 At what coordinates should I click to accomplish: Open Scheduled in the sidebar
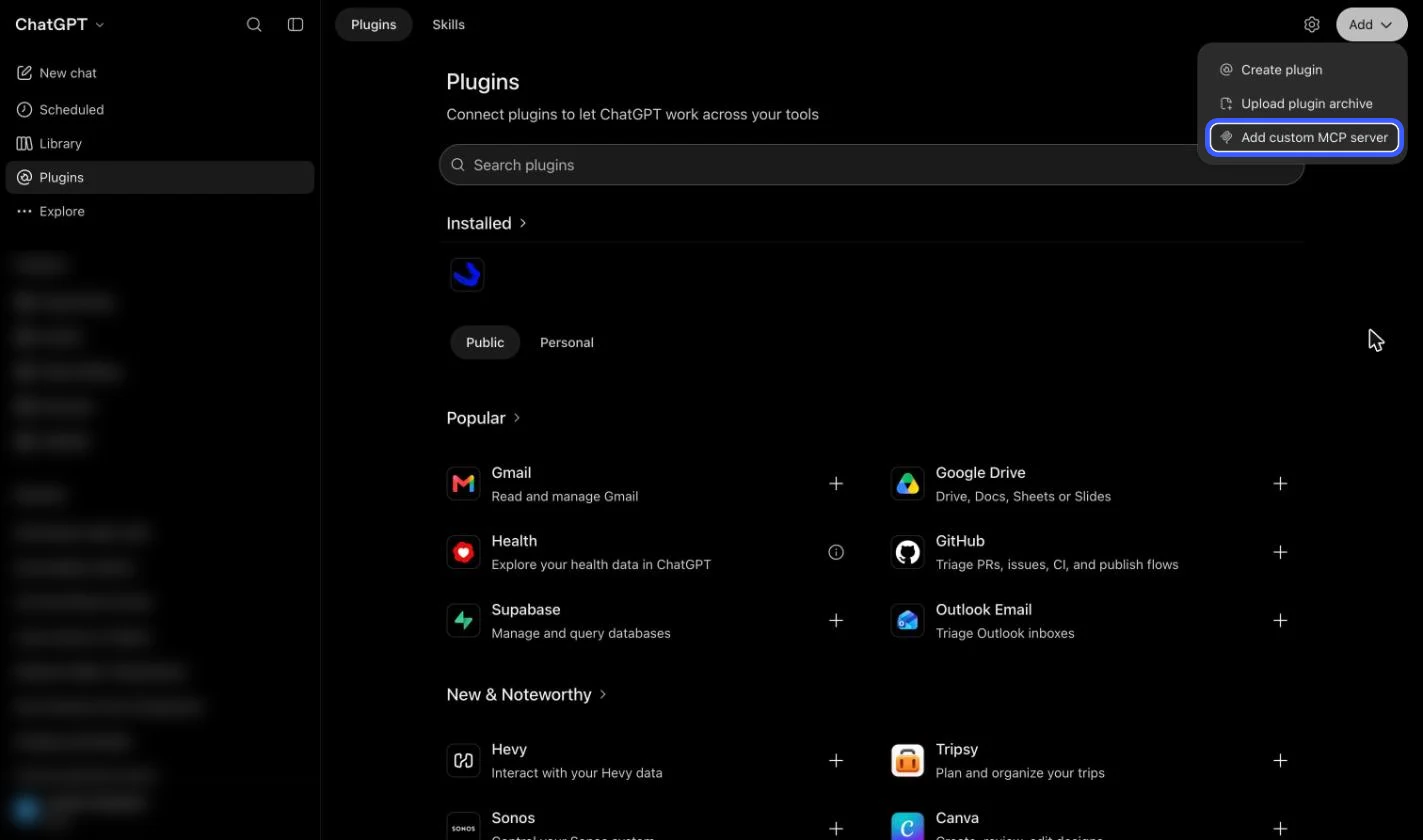coord(160,109)
